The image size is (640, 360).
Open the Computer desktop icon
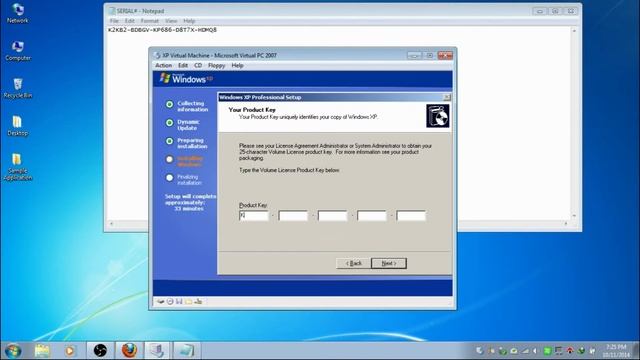coord(18,51)
